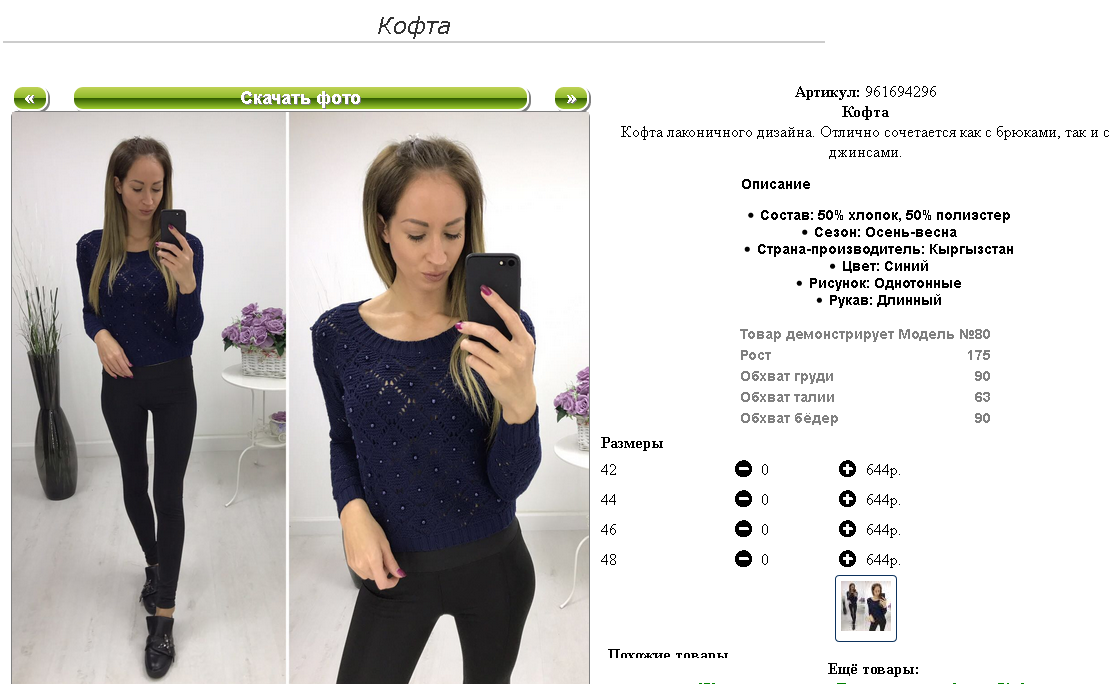Decrease quantity for size 48

(x=743, y=559)
